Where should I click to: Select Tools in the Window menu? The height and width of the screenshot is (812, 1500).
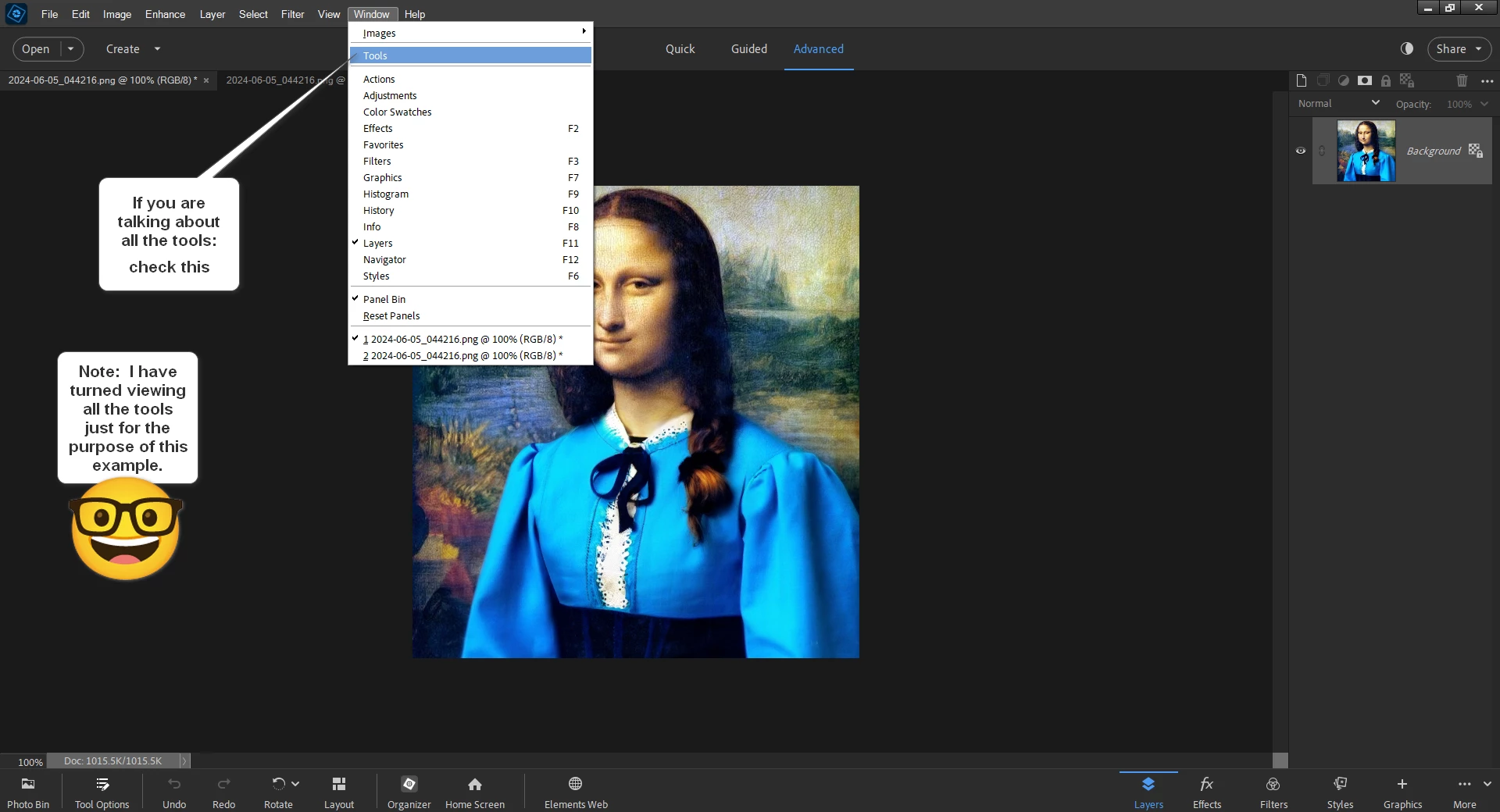pos(470,55)
